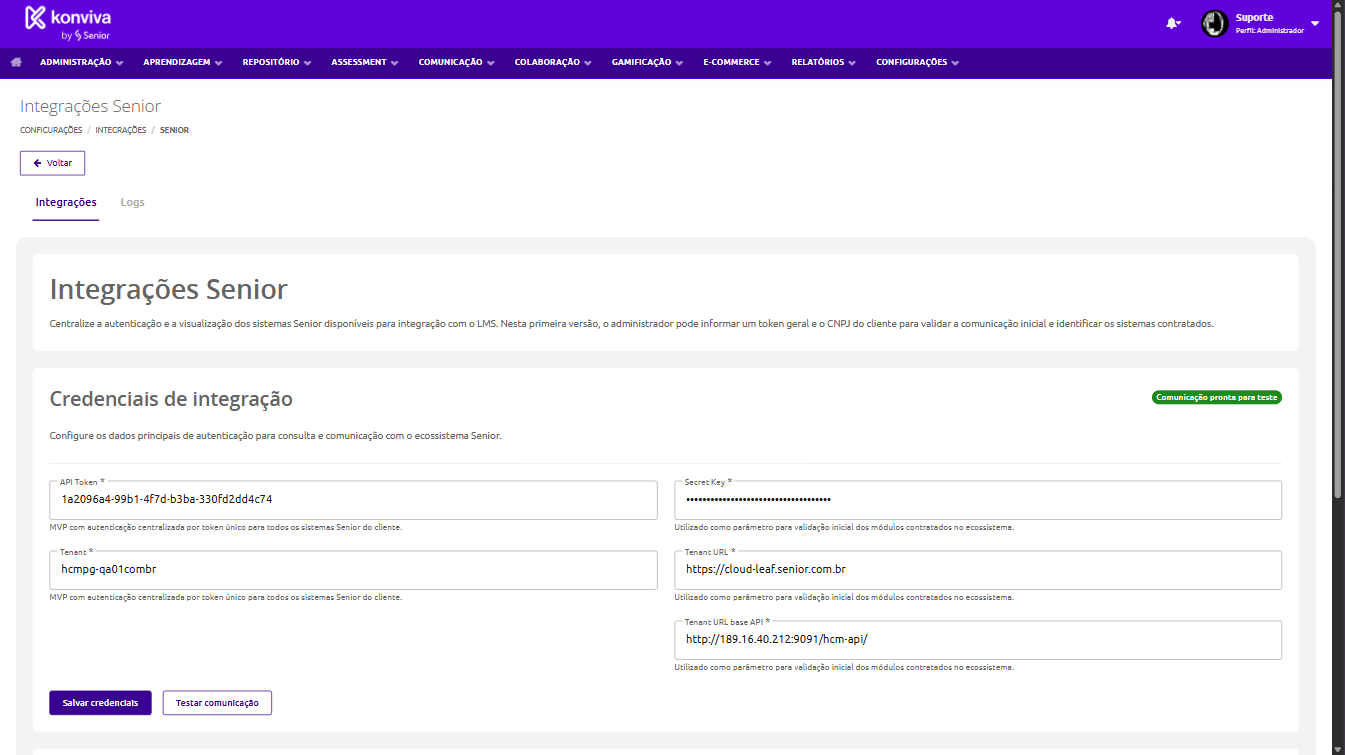1345x755 pixels.
Task: Click the 'Comunicação pronta para teste' status badge
Action: [1217, 397]
